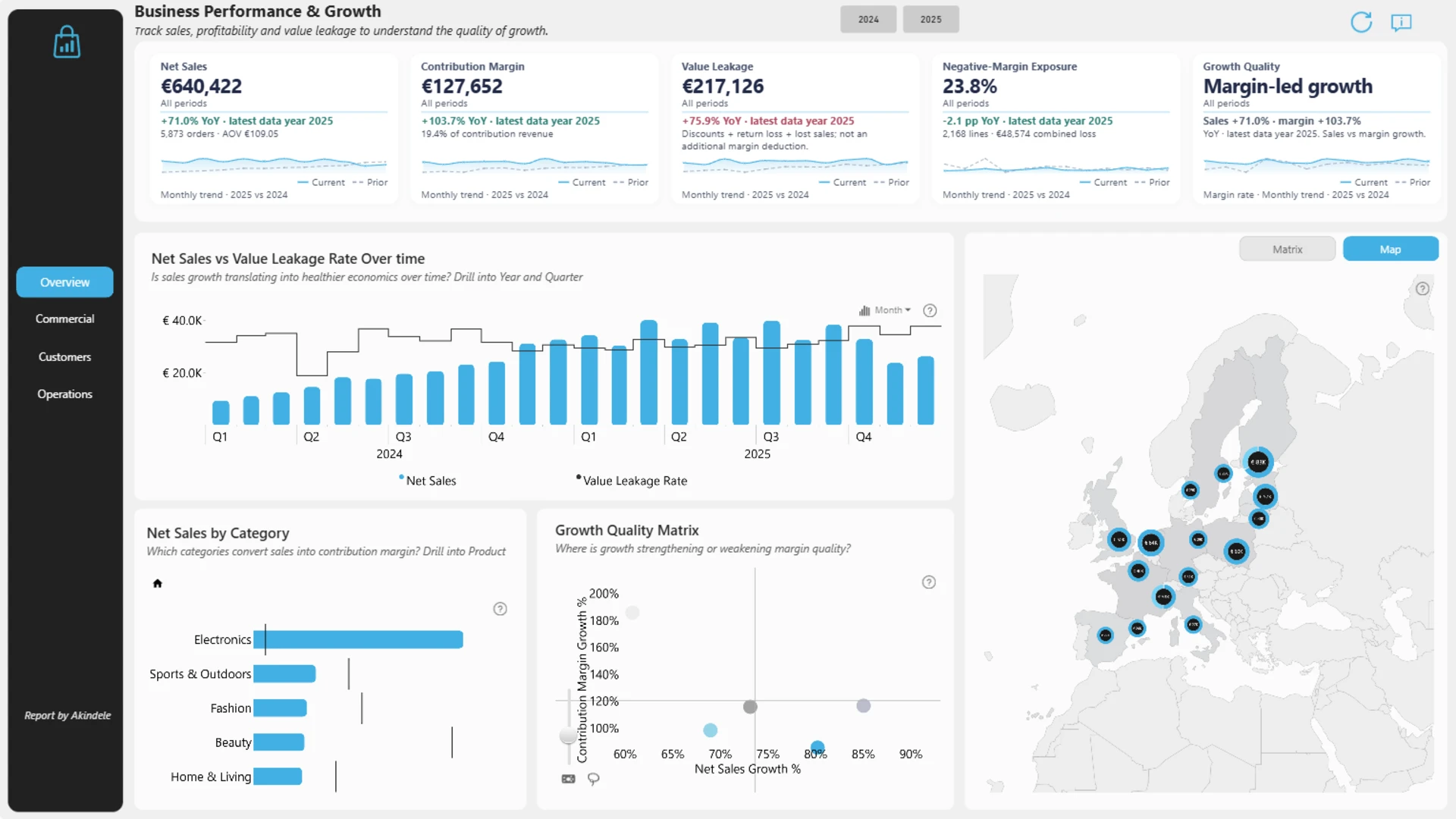Click the vertical zoom slider handle in matrix
Image resolution: width=1456 pixels, height=819 pixels.
tap(568, 736)
